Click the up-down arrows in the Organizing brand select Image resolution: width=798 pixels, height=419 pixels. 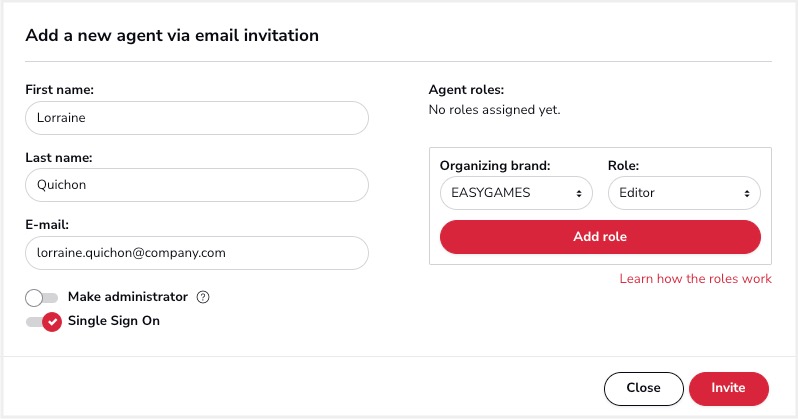(x=579, y=193)
